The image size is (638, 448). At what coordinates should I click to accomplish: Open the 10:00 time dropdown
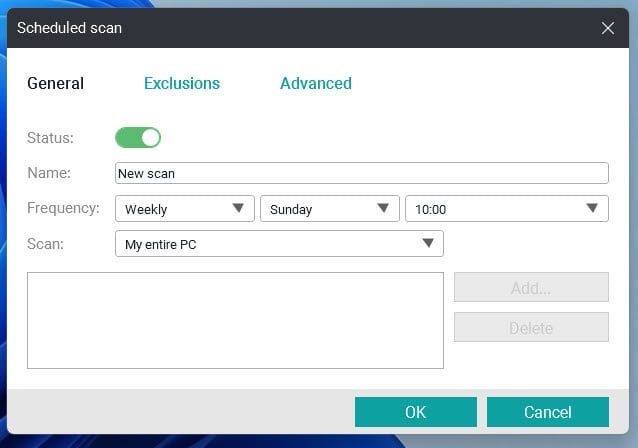click(507, 209)
